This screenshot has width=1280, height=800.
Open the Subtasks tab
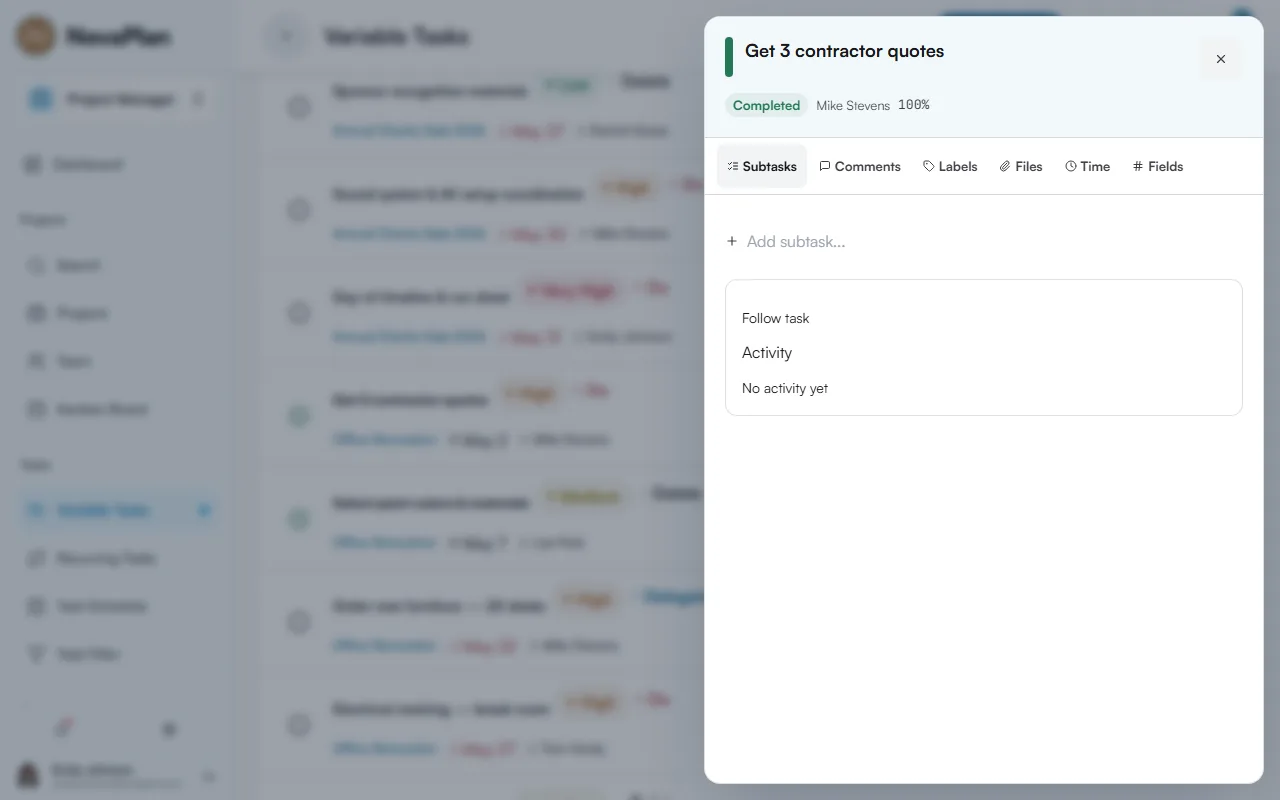pyautogui.click(x=762, y=166)
